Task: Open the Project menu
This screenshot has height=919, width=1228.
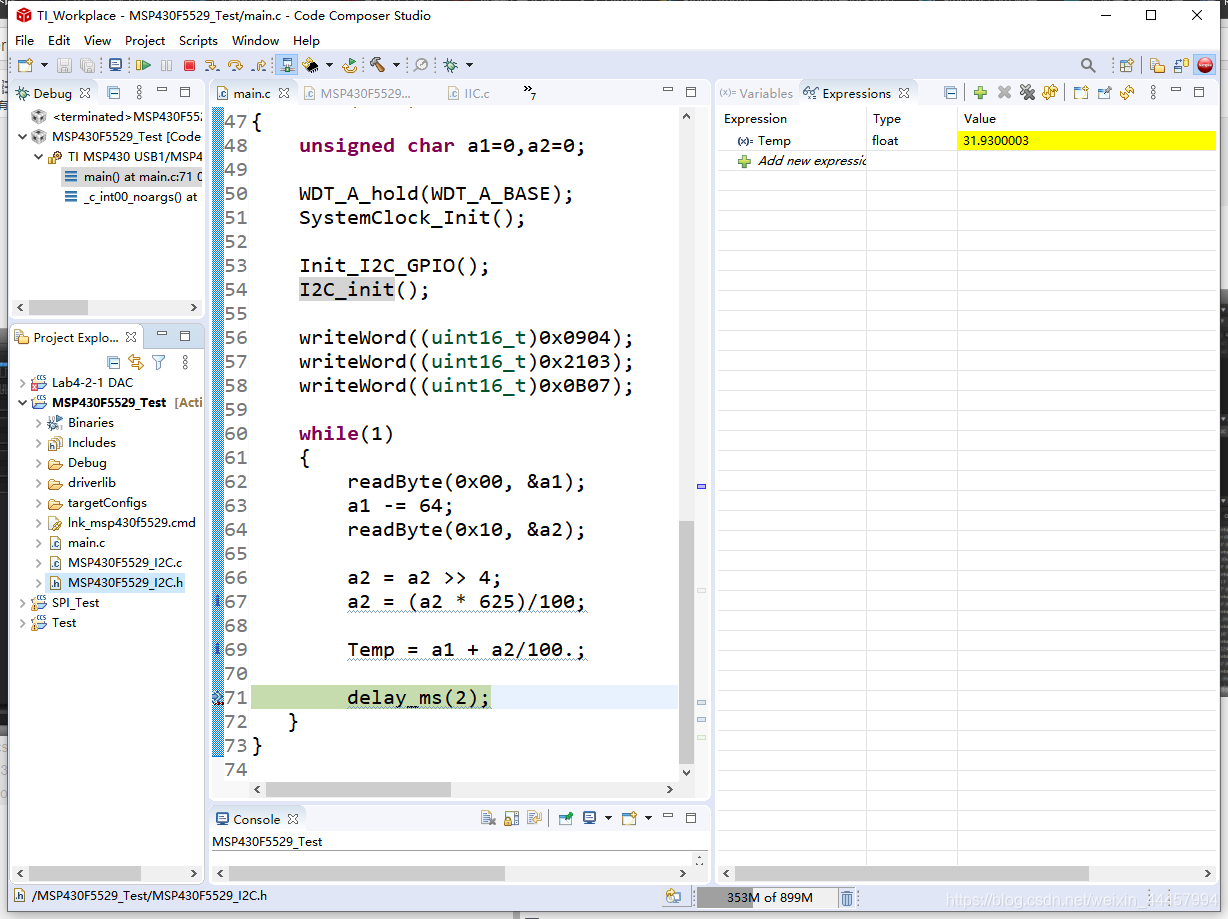Action: click(145, 40)
